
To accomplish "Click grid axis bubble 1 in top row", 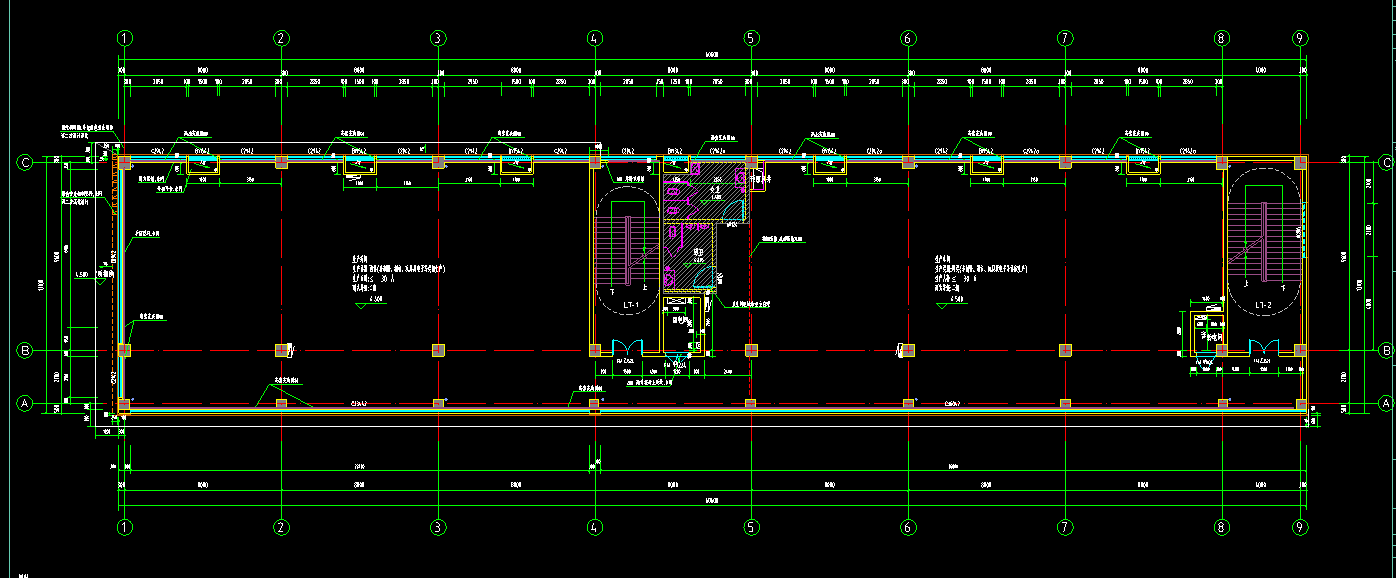I will coord(125,38).
